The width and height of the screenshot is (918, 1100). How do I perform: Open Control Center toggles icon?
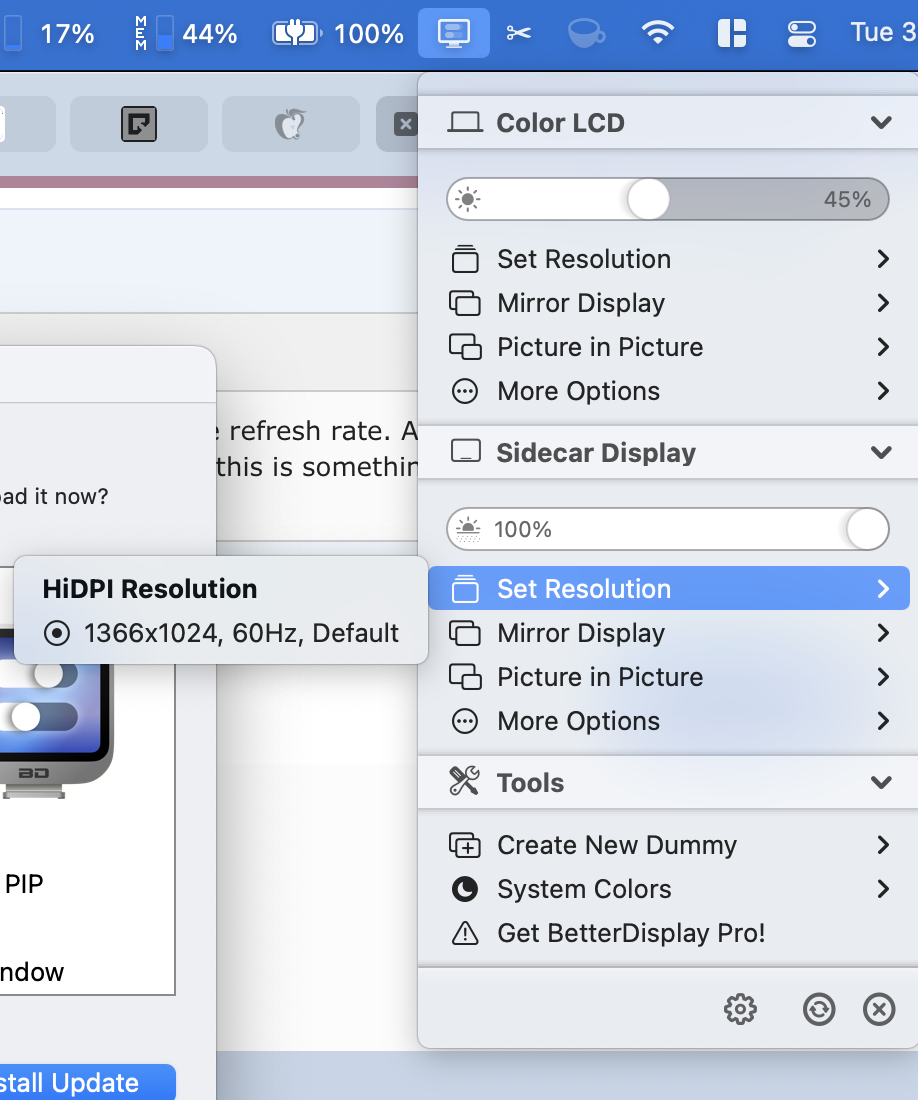(x=802, y=33)
